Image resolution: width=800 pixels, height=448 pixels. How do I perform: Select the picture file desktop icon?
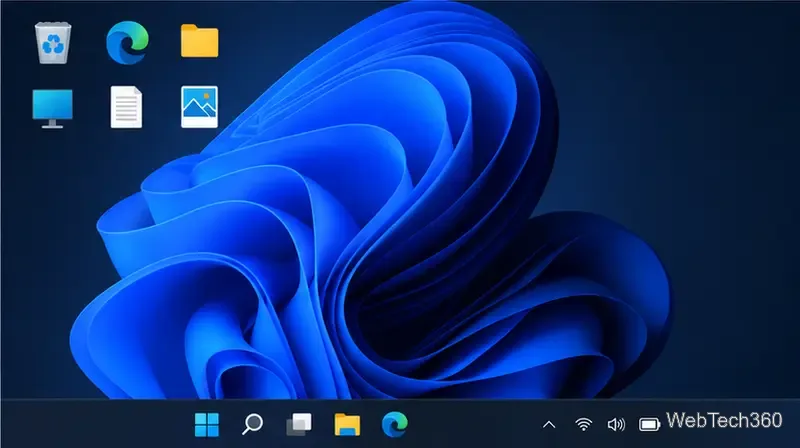click(199, 107)
